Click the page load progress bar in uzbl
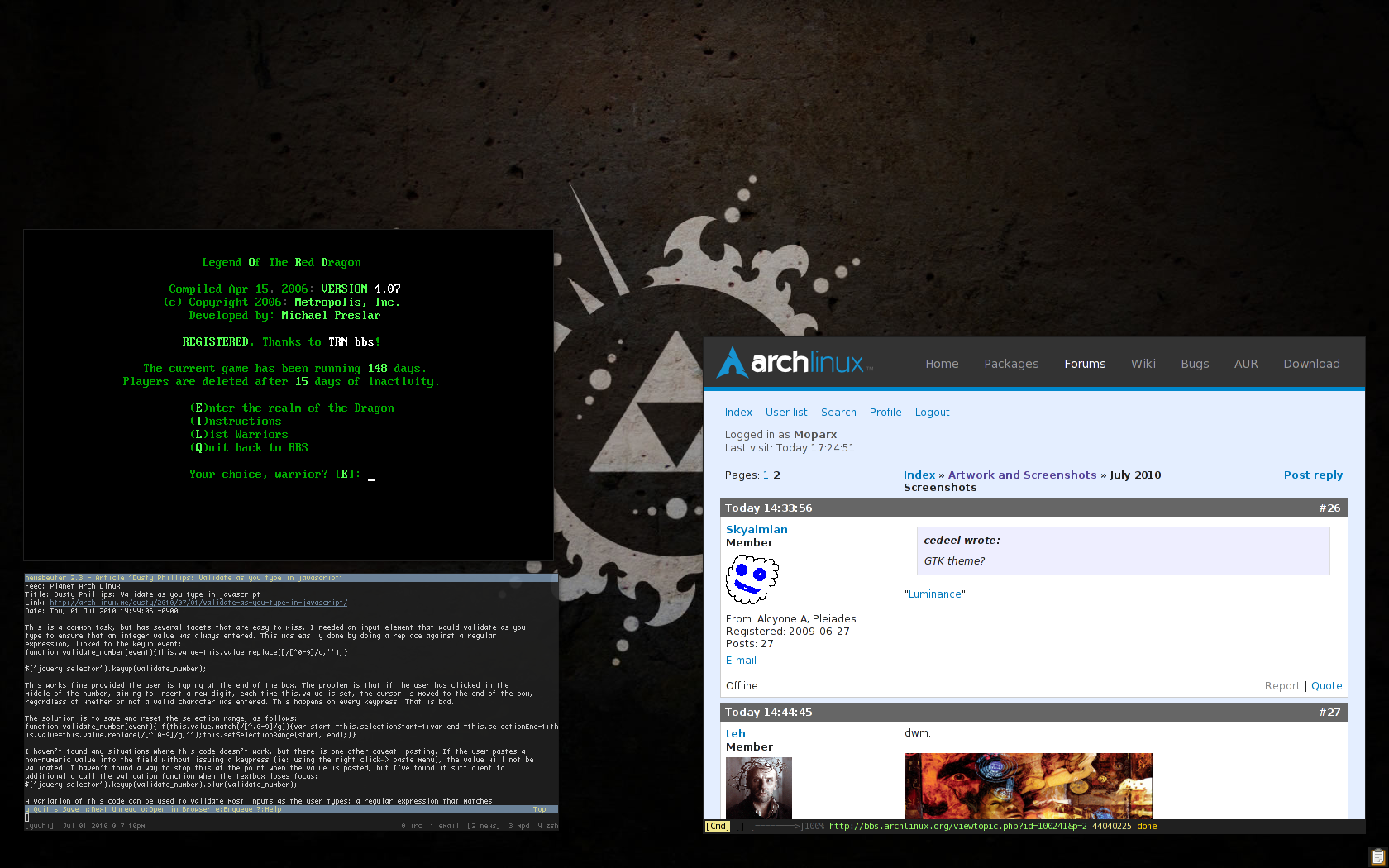The width and height of the screenshot is (1389, 868). 777,826
